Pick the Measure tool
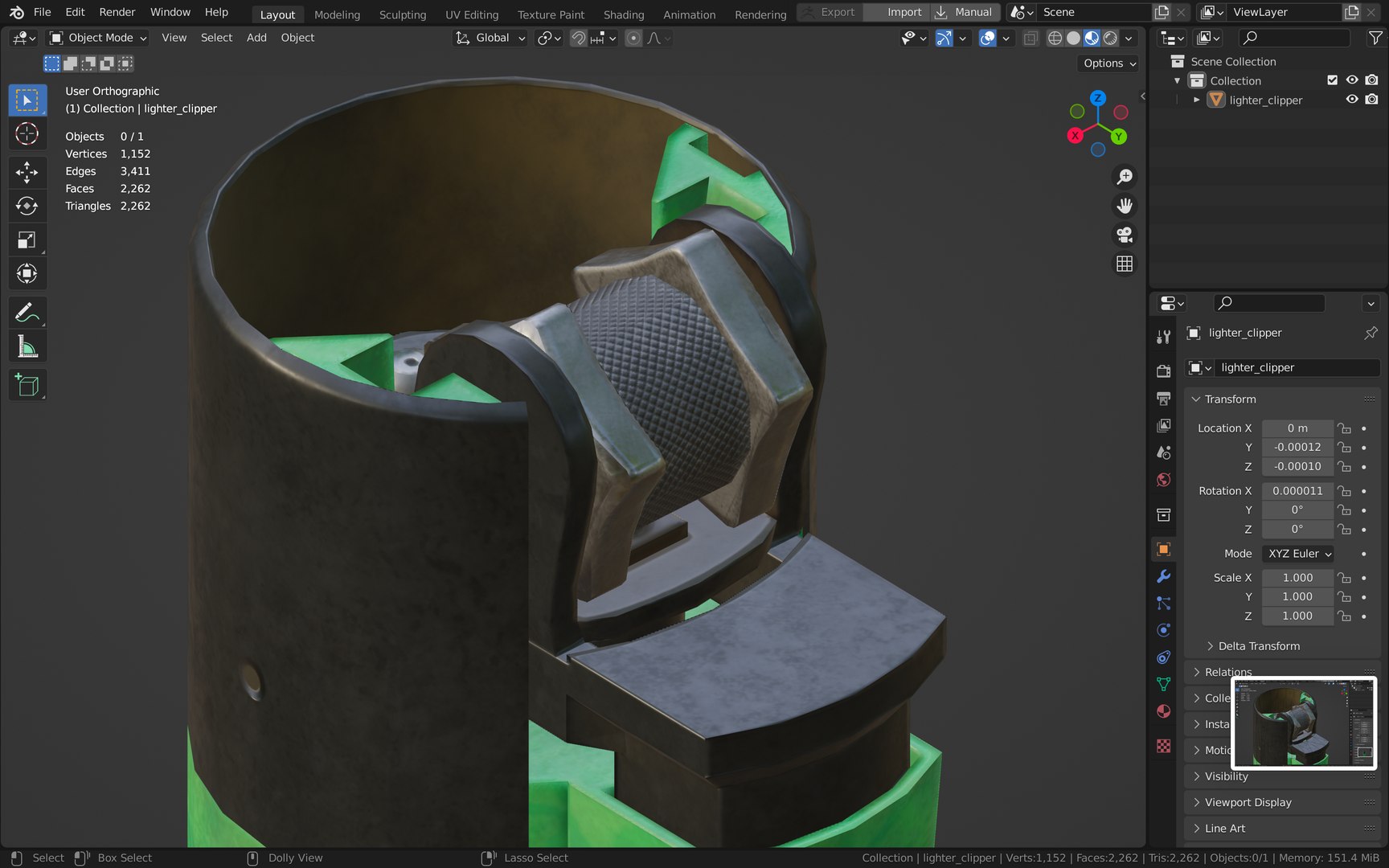Image resolution: width=1389 pixels, height=868 pixels. [27, 346]
